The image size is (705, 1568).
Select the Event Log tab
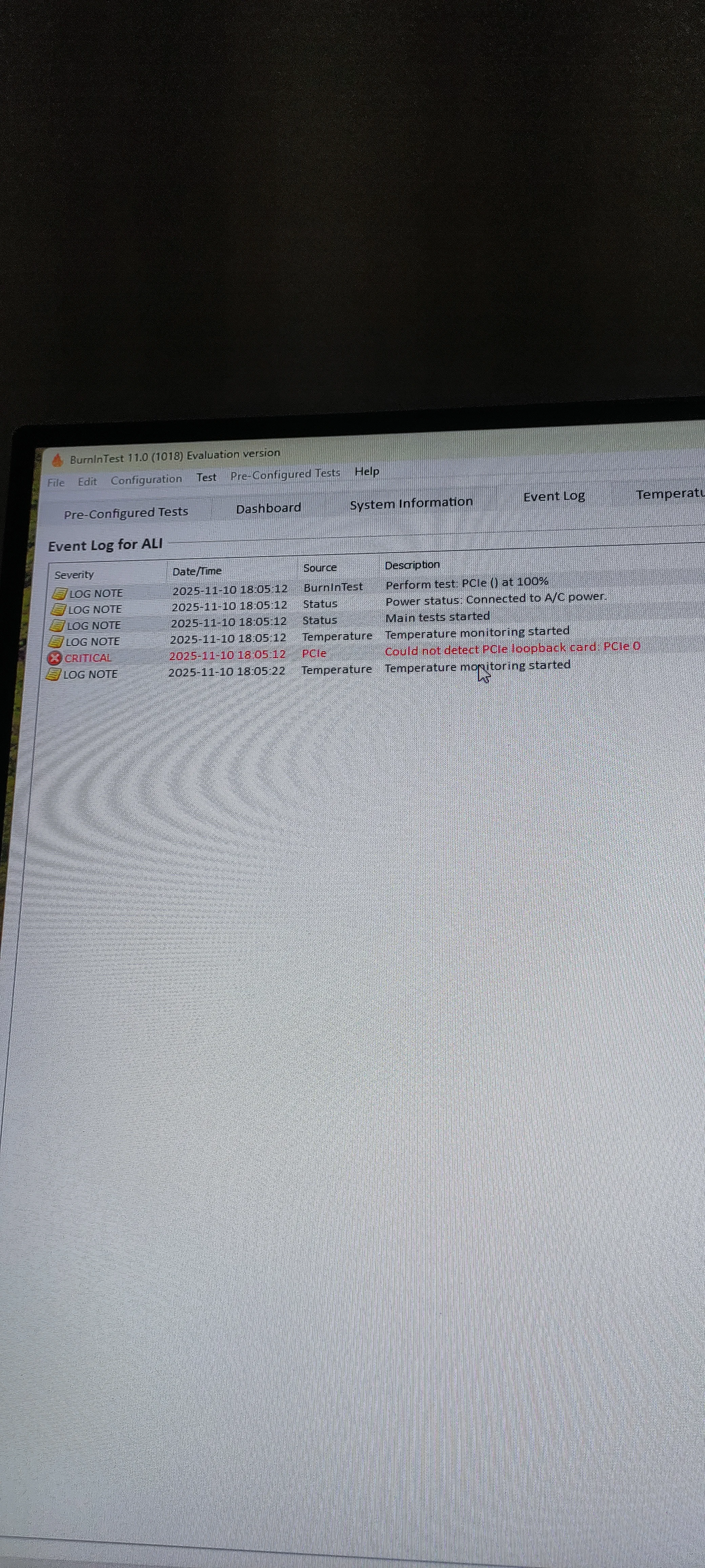[553, 497]
